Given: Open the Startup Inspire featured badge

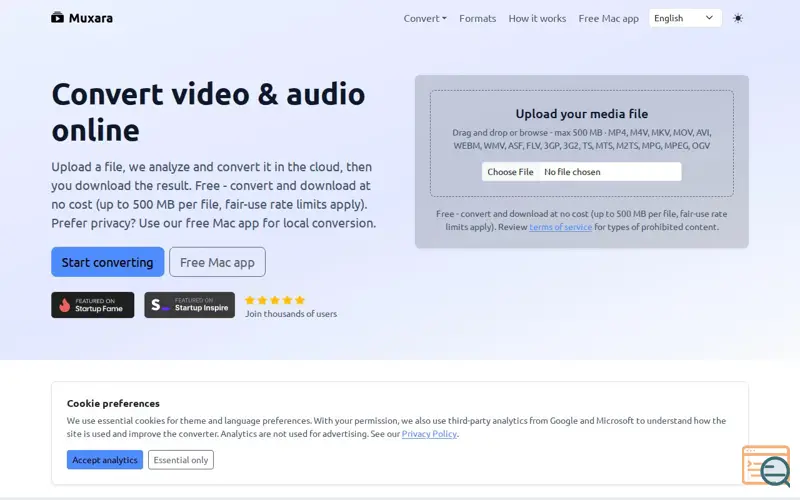Looking at the screenshot, I should click(190, 305).
